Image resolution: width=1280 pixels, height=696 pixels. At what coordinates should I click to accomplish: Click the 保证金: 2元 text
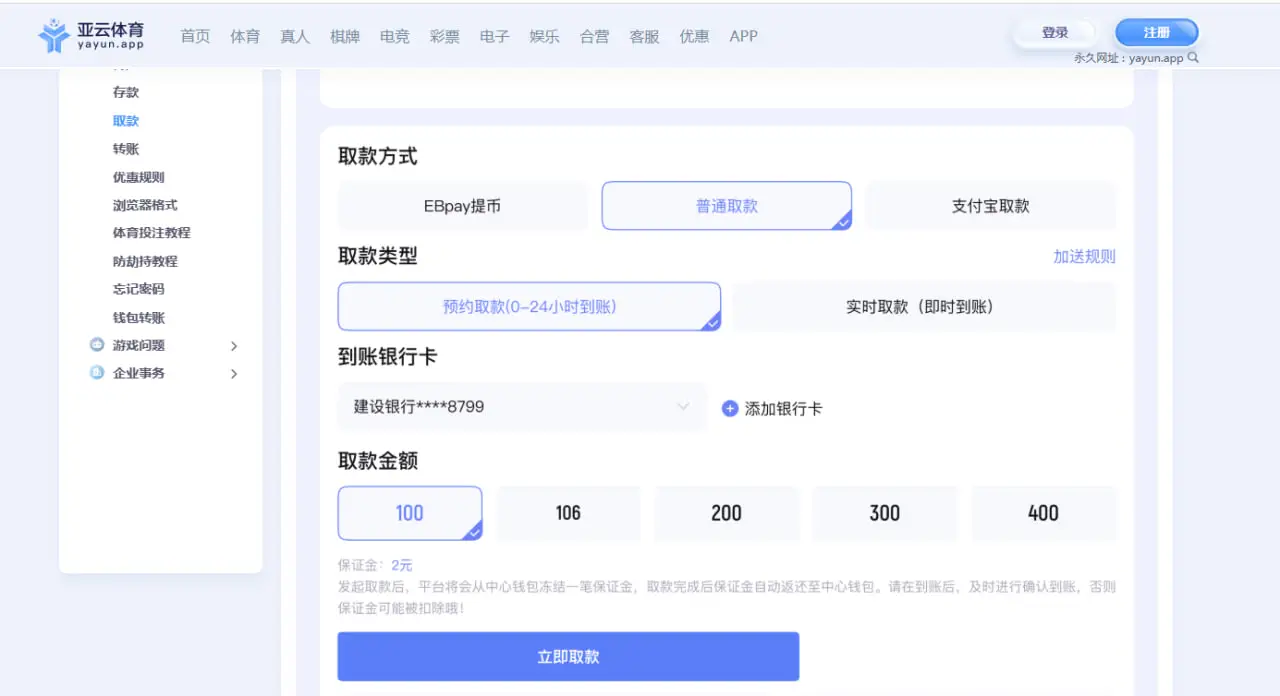click(x=375, y=565)
